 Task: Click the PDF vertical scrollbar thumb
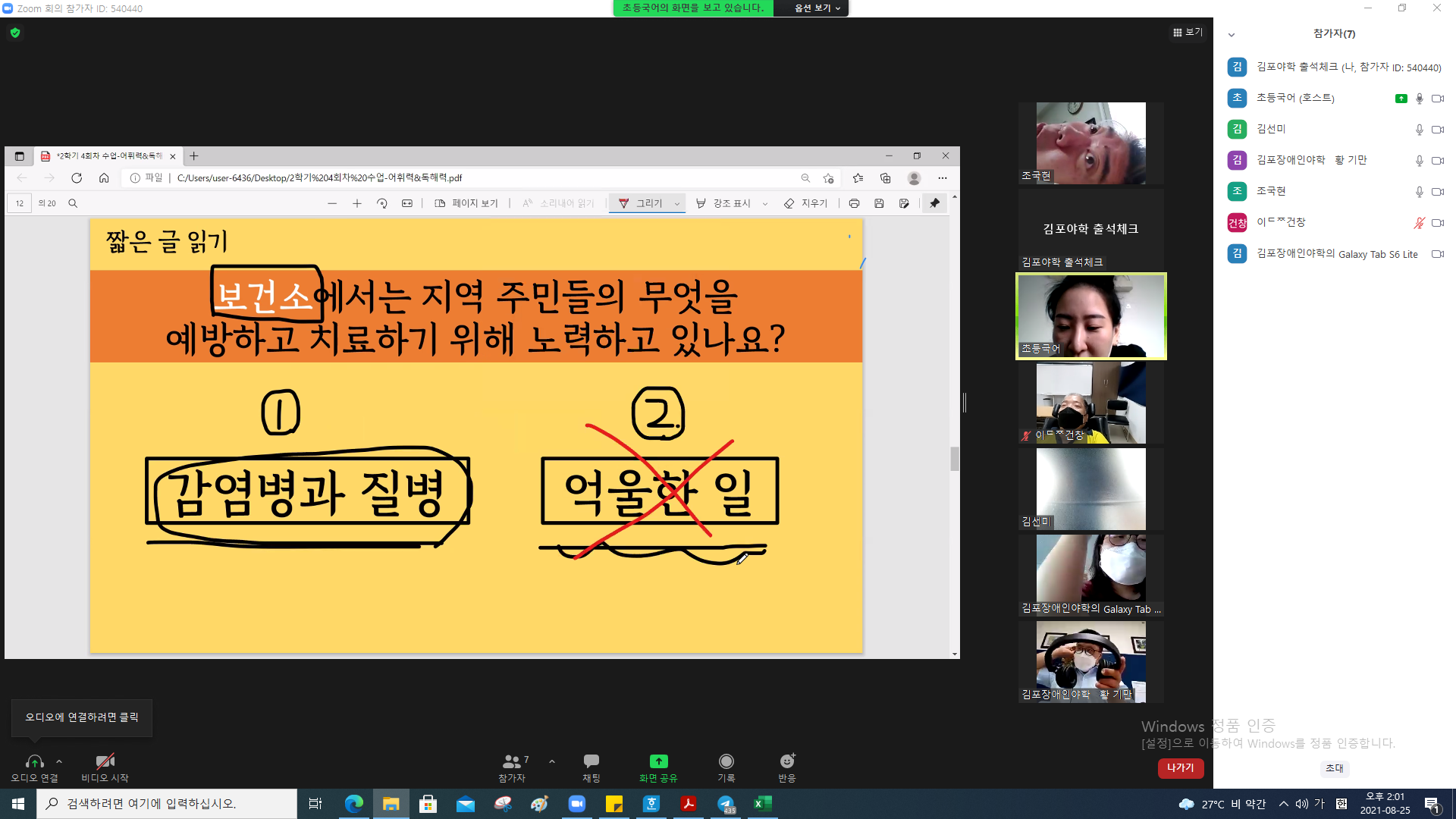955,459
